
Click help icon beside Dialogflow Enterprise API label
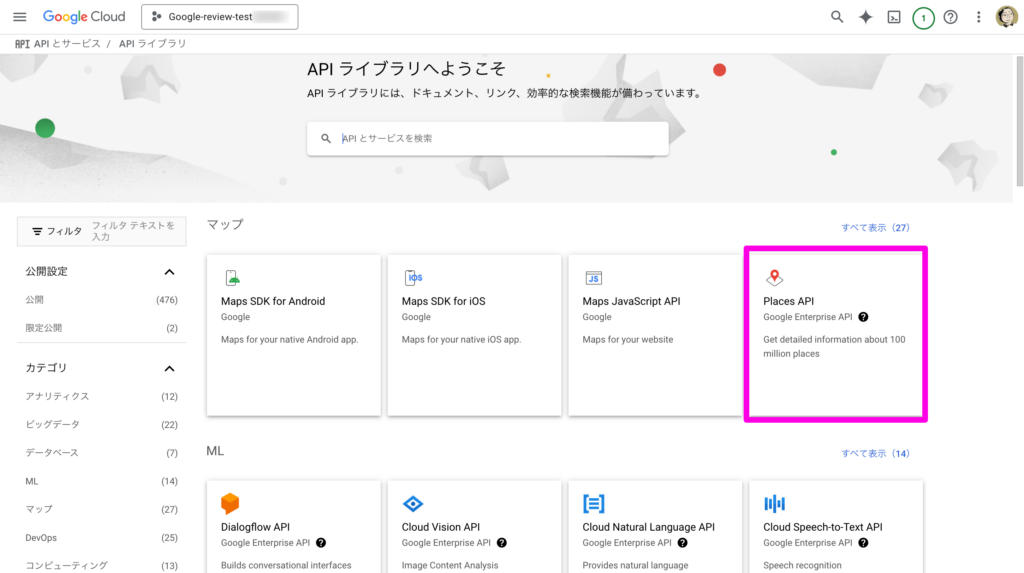click(321, 543)
